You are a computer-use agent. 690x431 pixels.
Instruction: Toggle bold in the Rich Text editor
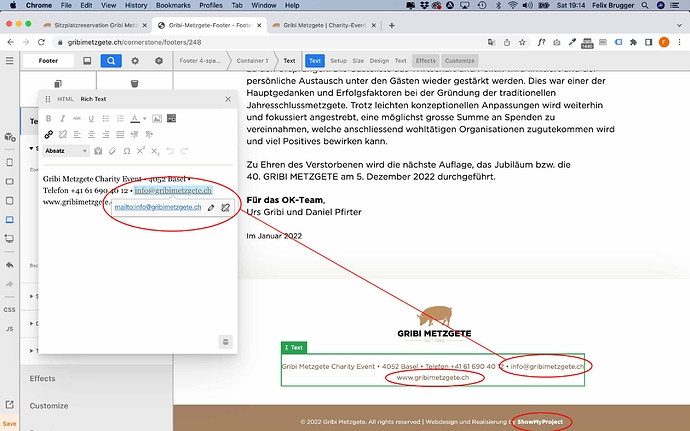coord(48,118)
